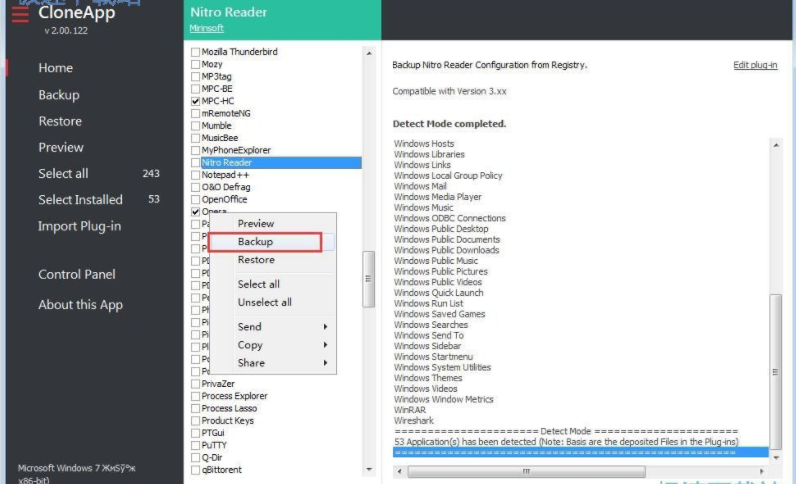Open Import Plug-in
Viewport: 796px width, 484px height.
(x=79, y=226)
